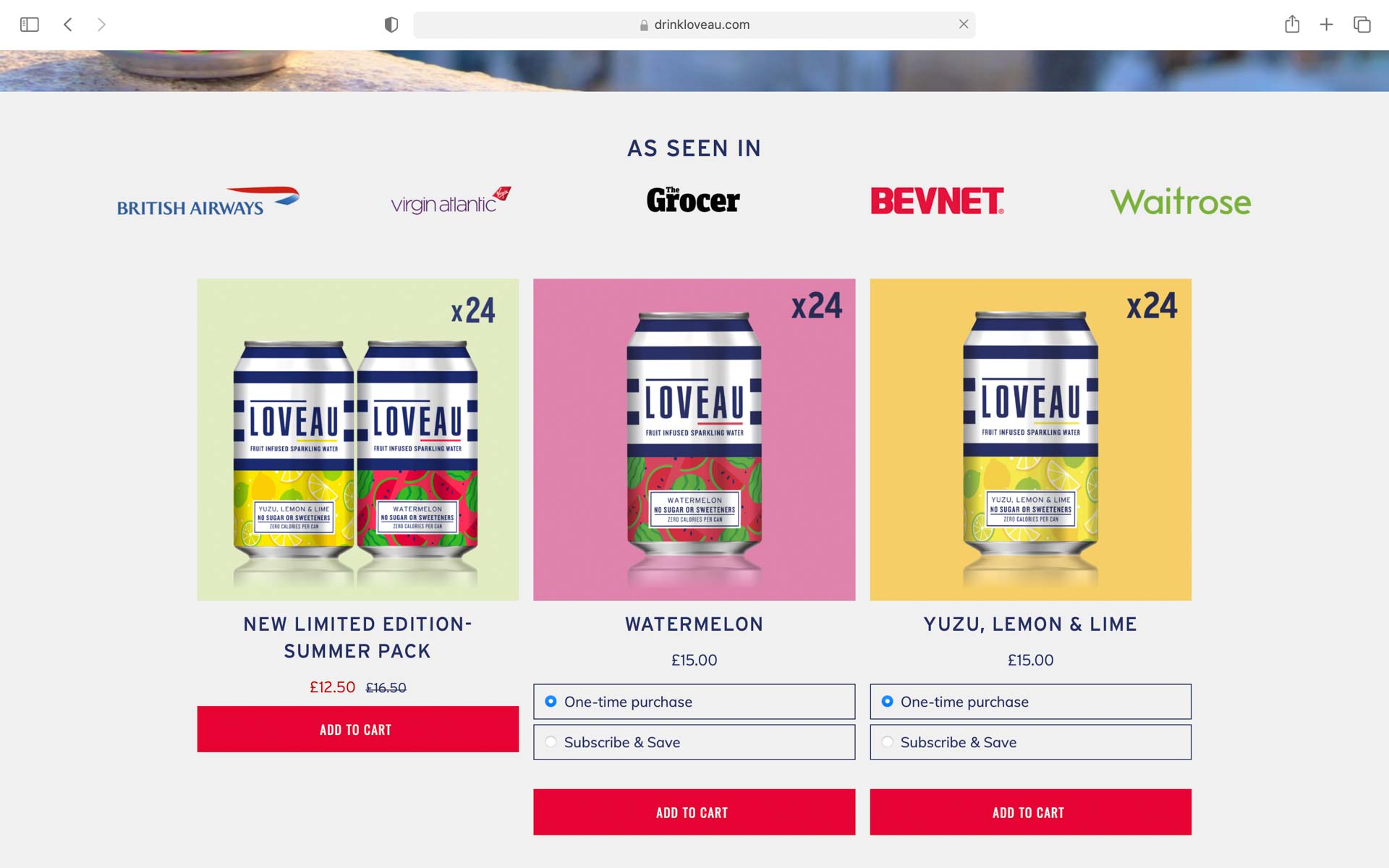Open the Summer Pack product image
This screenshot has height=868, width=1389.
(x=357, y=440)
